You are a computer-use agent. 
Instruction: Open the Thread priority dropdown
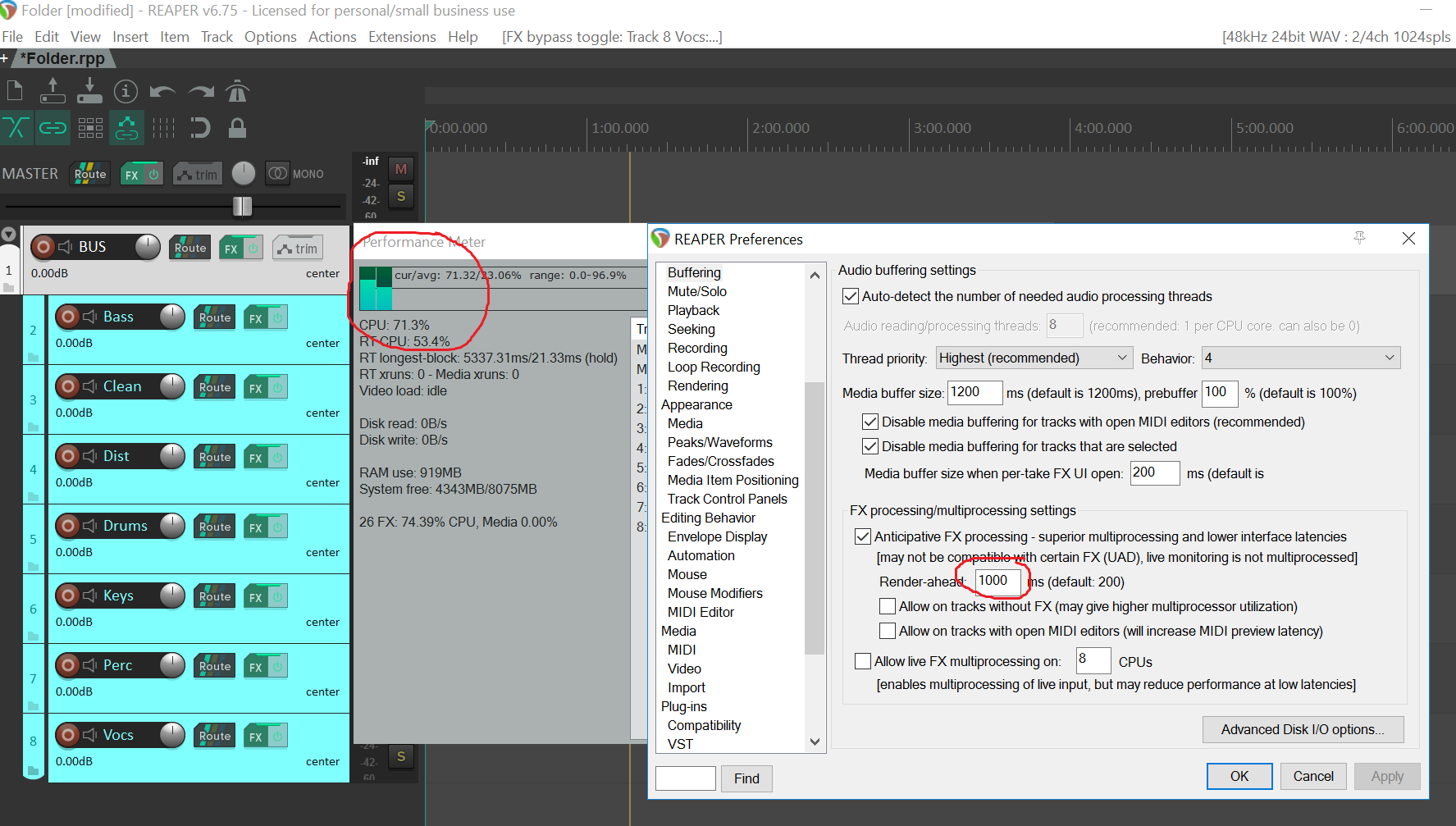(x=1034, y=358)
